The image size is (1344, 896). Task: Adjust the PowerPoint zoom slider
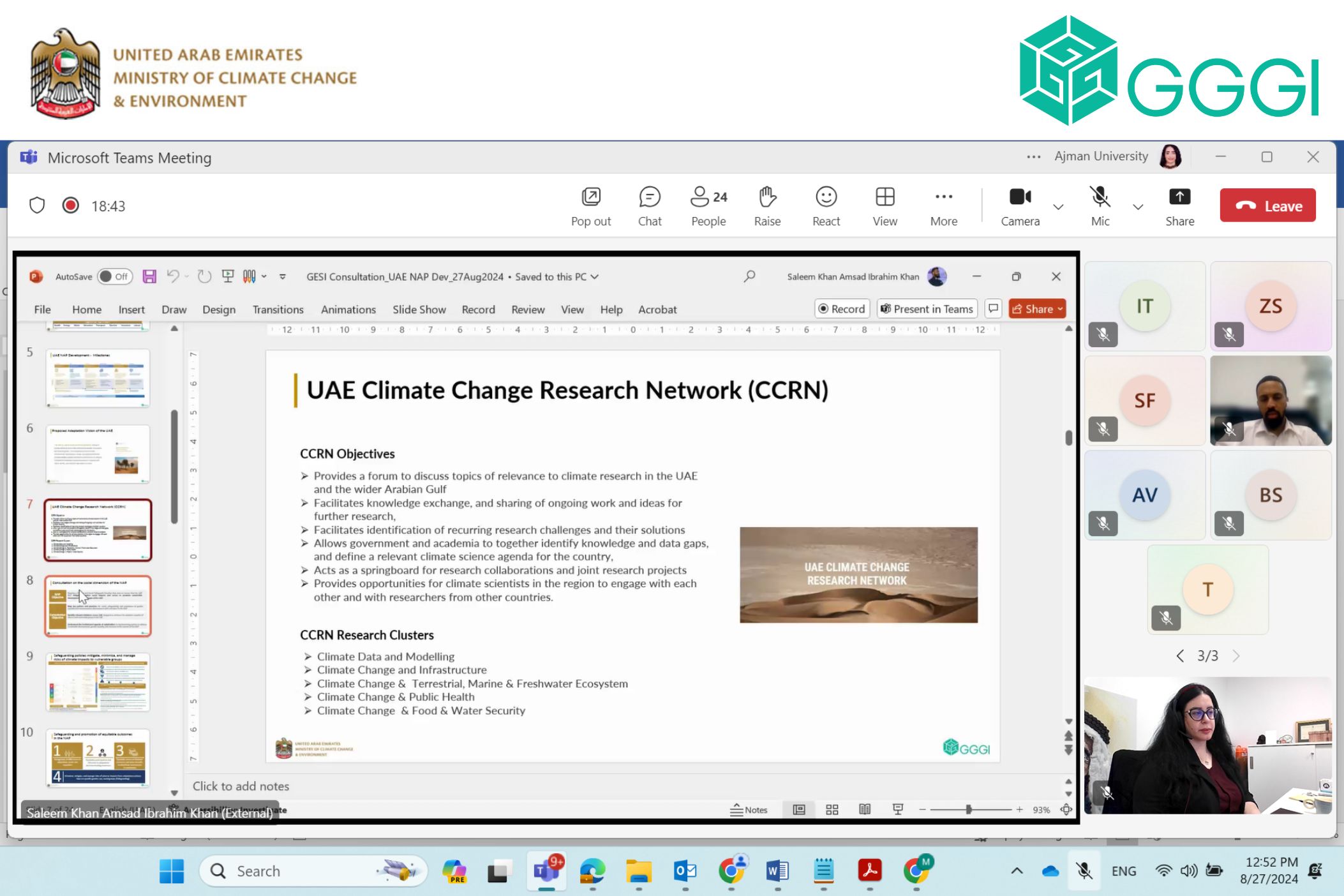click(x=968, y=809)
